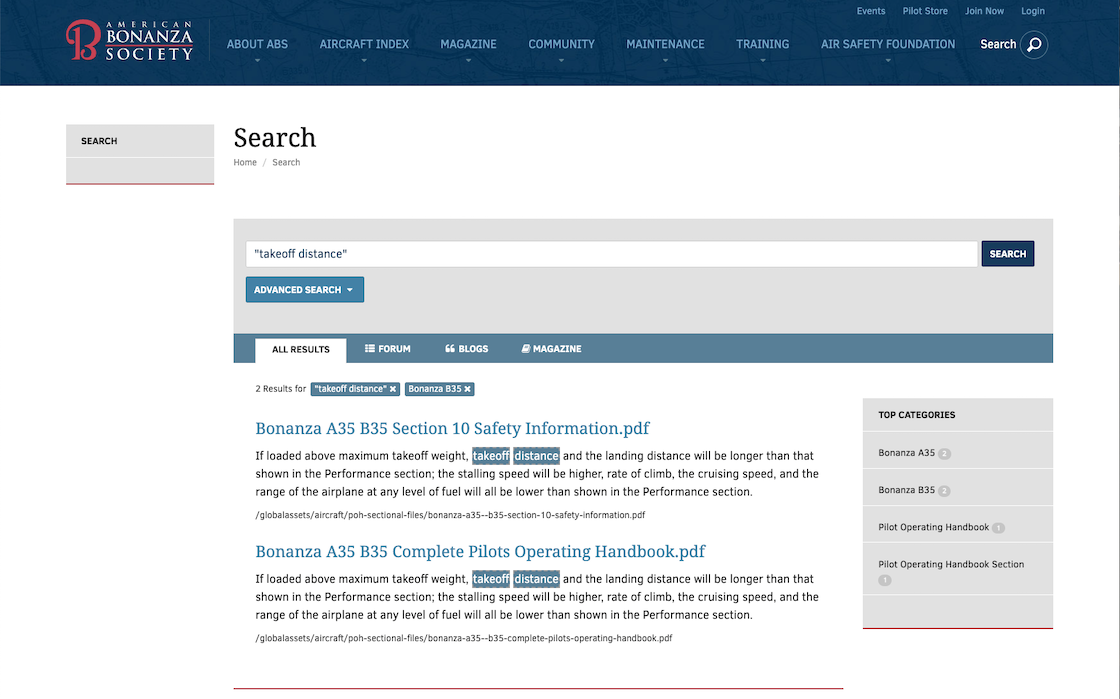
Task: Switch to the Forum results tab
Action: (x=388, y=349)
